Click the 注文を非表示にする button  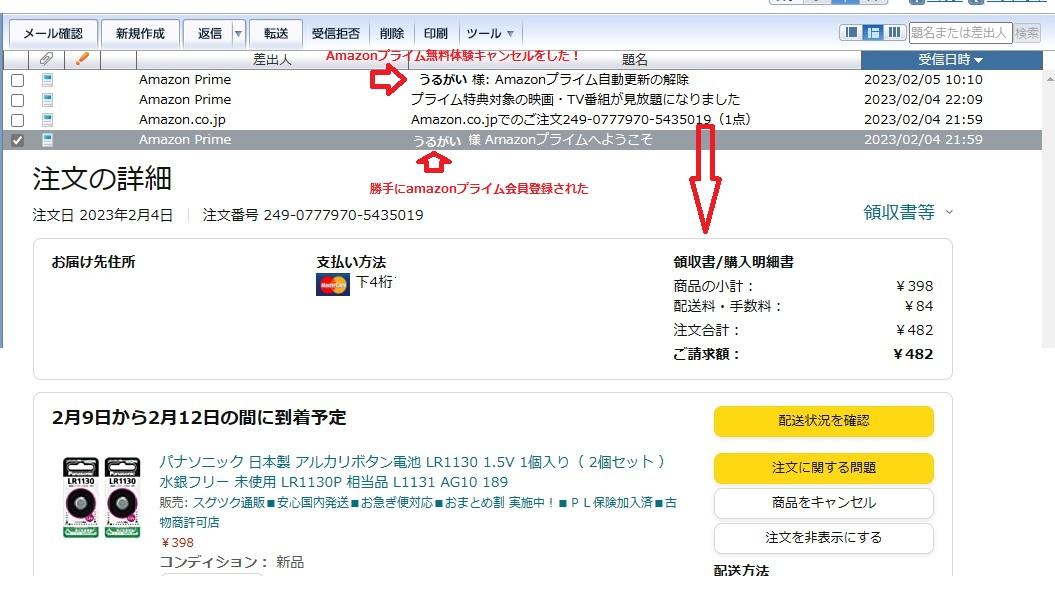pyautogui.click(x=824, y=538)
